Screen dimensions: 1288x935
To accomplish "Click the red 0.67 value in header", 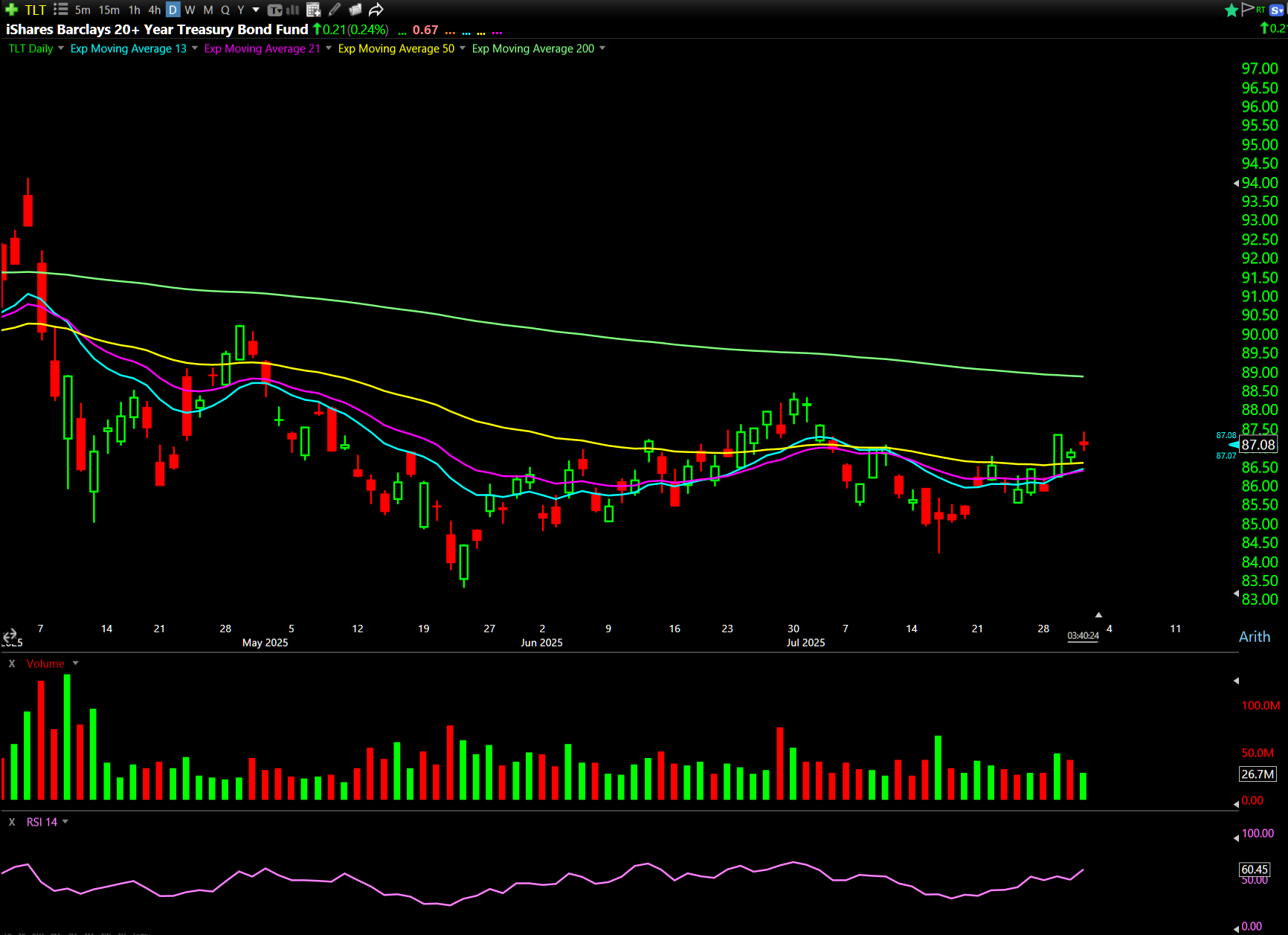I will [x=425, y=30].
